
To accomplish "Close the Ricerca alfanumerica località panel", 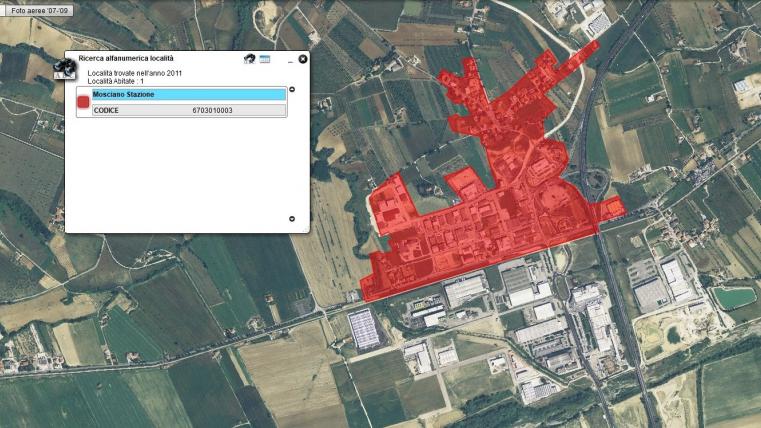I will coord(303,59).
